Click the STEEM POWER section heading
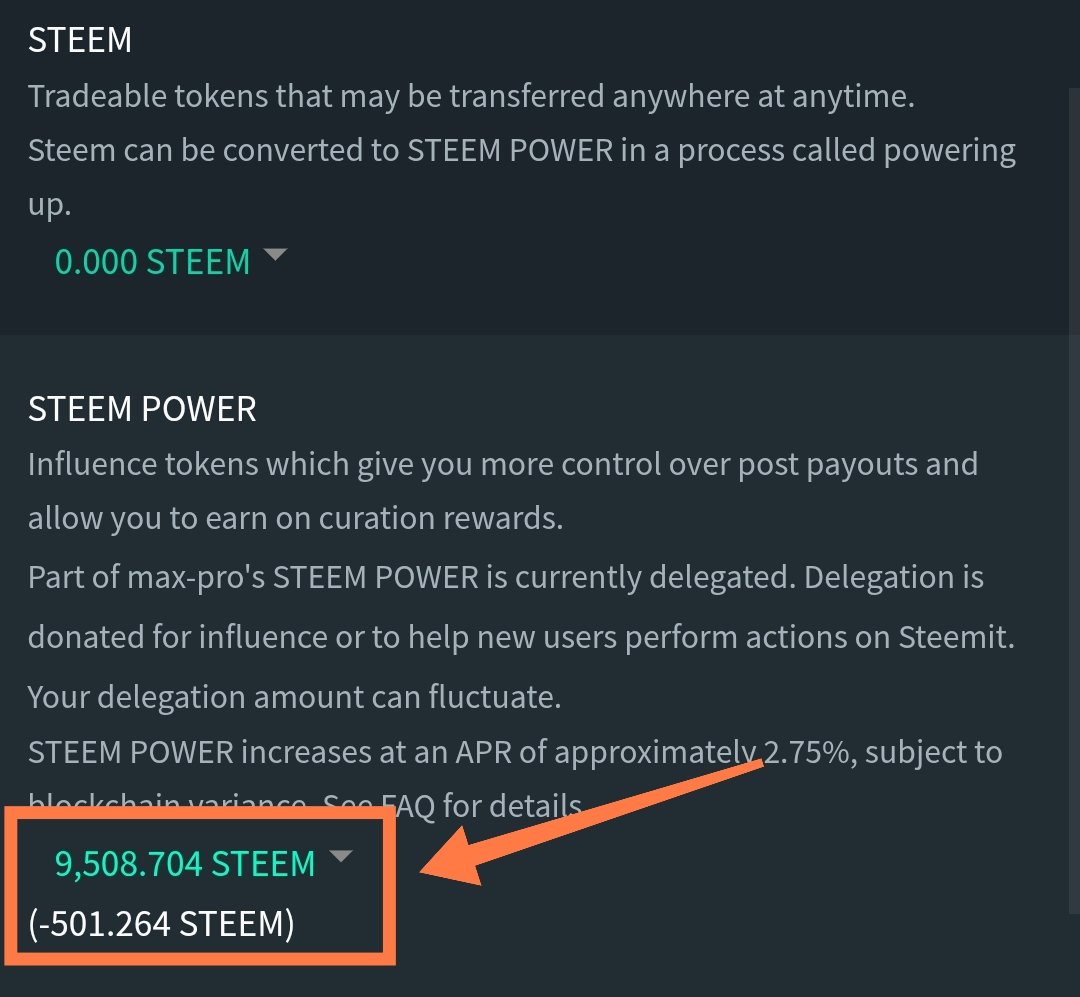The height and width of the screenshot is (997, 1080). [142, 409]
